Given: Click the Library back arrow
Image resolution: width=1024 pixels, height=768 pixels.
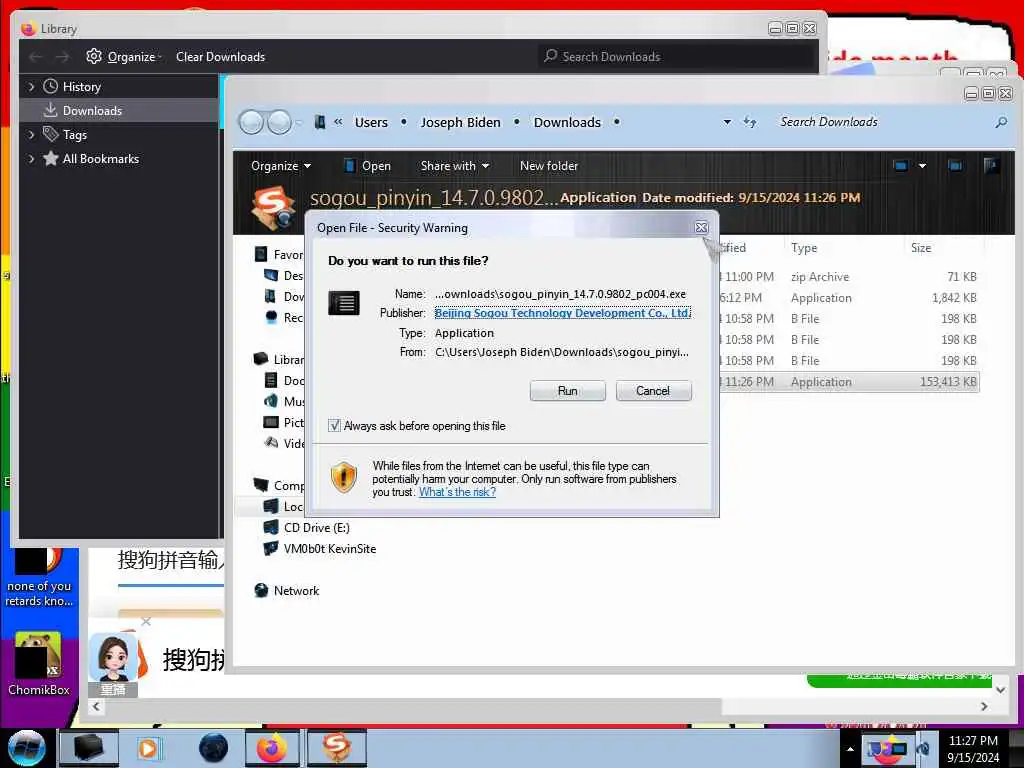Looking at the screenshot, I should [x=36, y=57].
